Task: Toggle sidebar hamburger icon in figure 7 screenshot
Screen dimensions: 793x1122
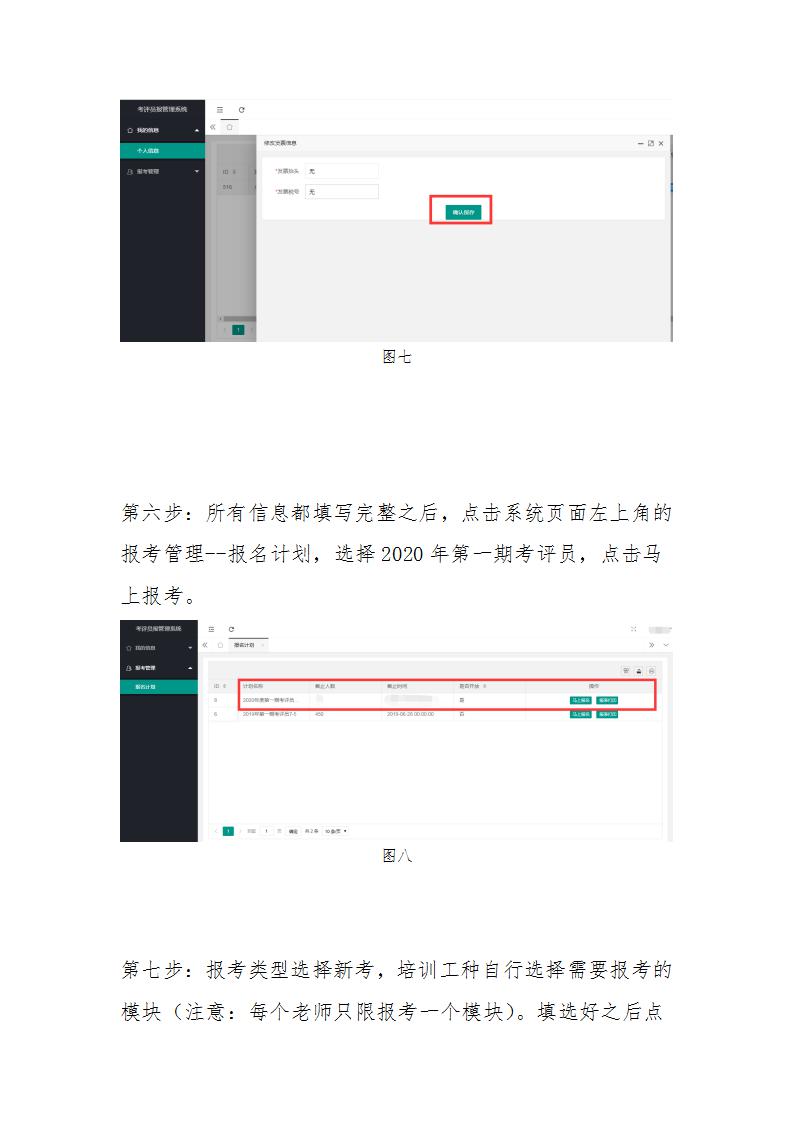Action: tap(220, 109)
